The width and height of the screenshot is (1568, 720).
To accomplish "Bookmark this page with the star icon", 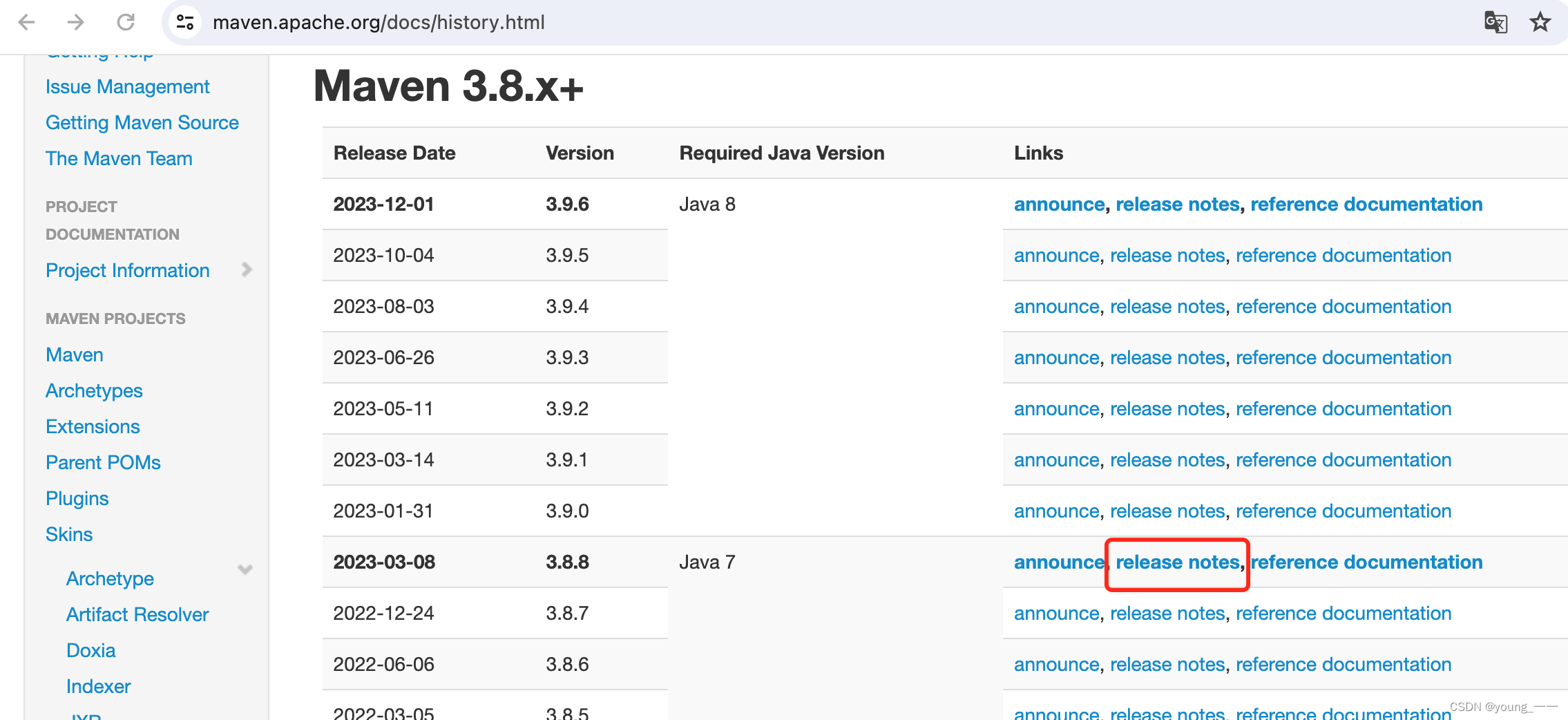I will pyautogui.click(x=1540, y=22).
